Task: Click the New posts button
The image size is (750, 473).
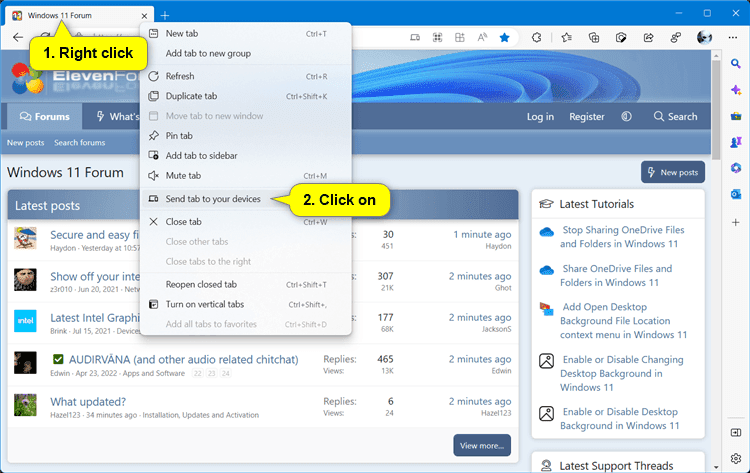Action: (673, 172)
